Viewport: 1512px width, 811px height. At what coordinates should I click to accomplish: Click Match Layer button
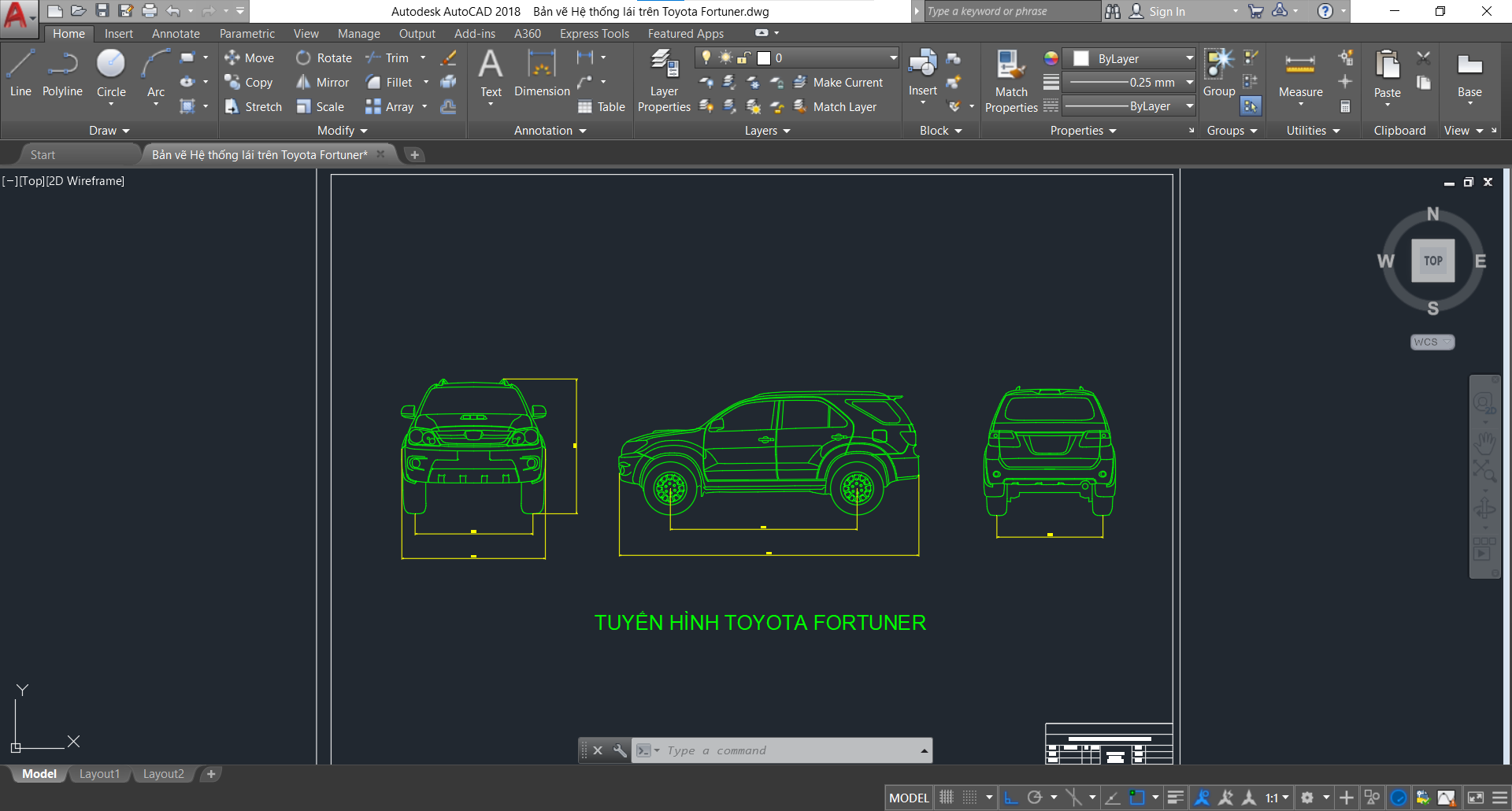point(835,107)
